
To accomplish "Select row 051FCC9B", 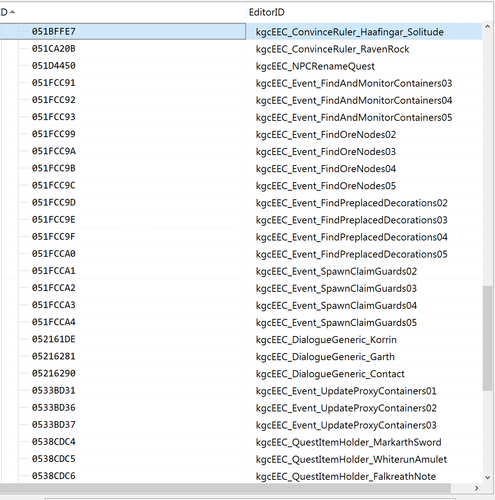I will (54, 168).
